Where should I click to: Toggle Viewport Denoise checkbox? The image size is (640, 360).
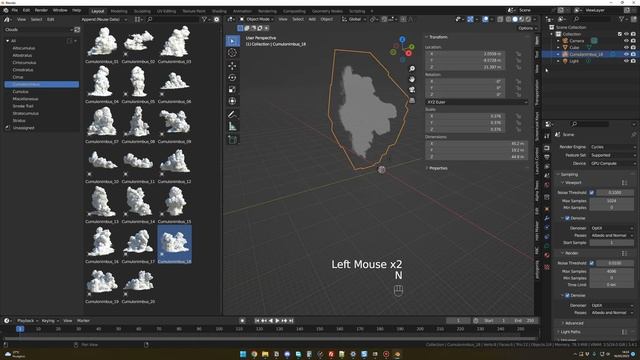point(567,218)
